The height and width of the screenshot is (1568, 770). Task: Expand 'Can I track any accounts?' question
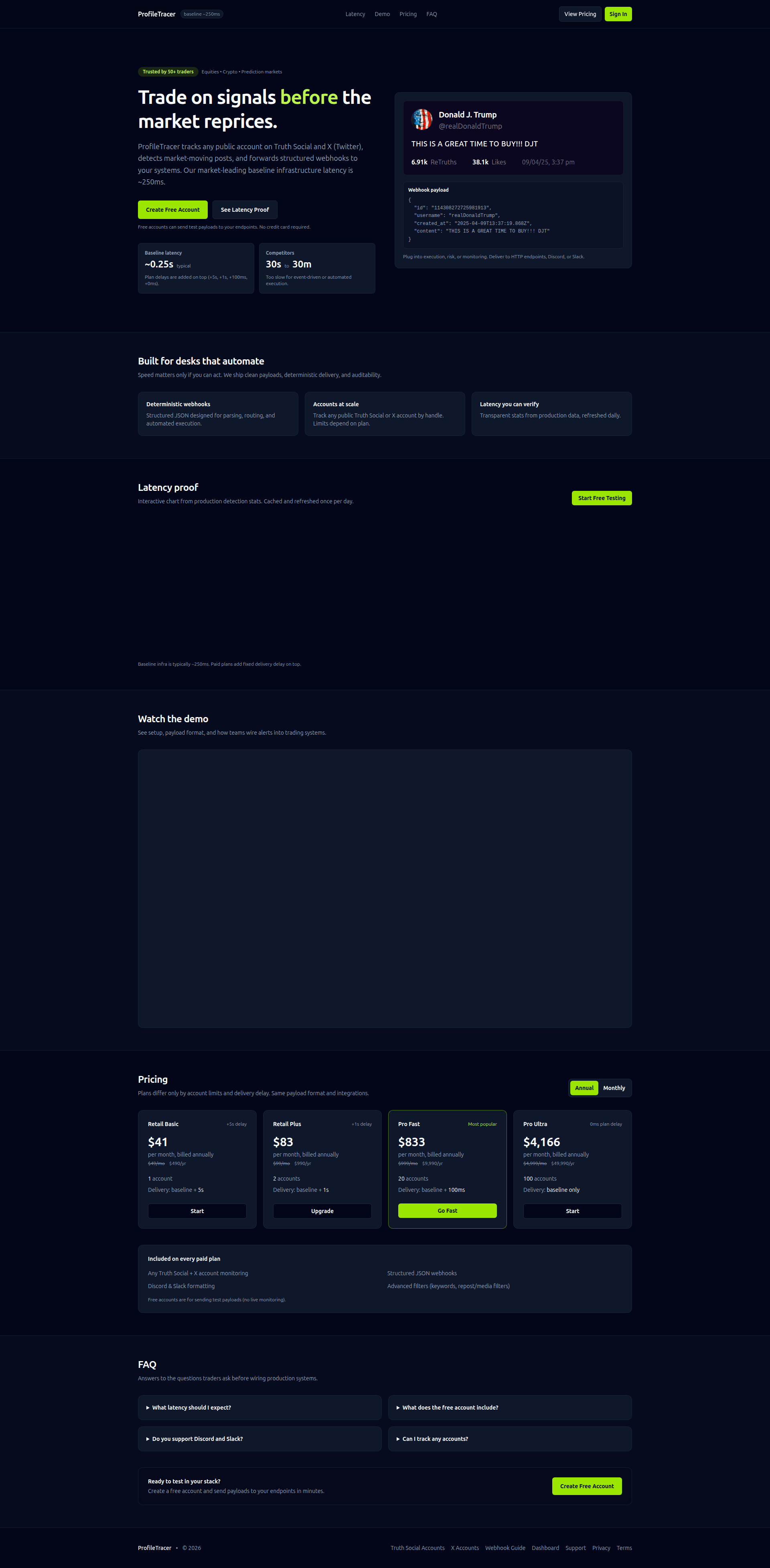(x=509, y=1439)
